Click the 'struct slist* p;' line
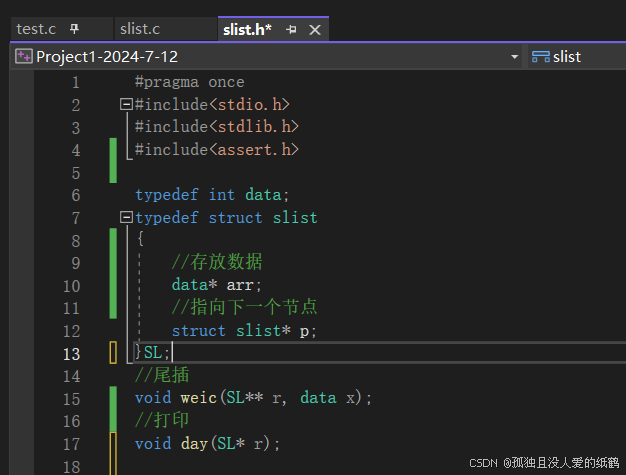Image resolution: width=626 pixels, height=475 pixels. tap(244, 331)
